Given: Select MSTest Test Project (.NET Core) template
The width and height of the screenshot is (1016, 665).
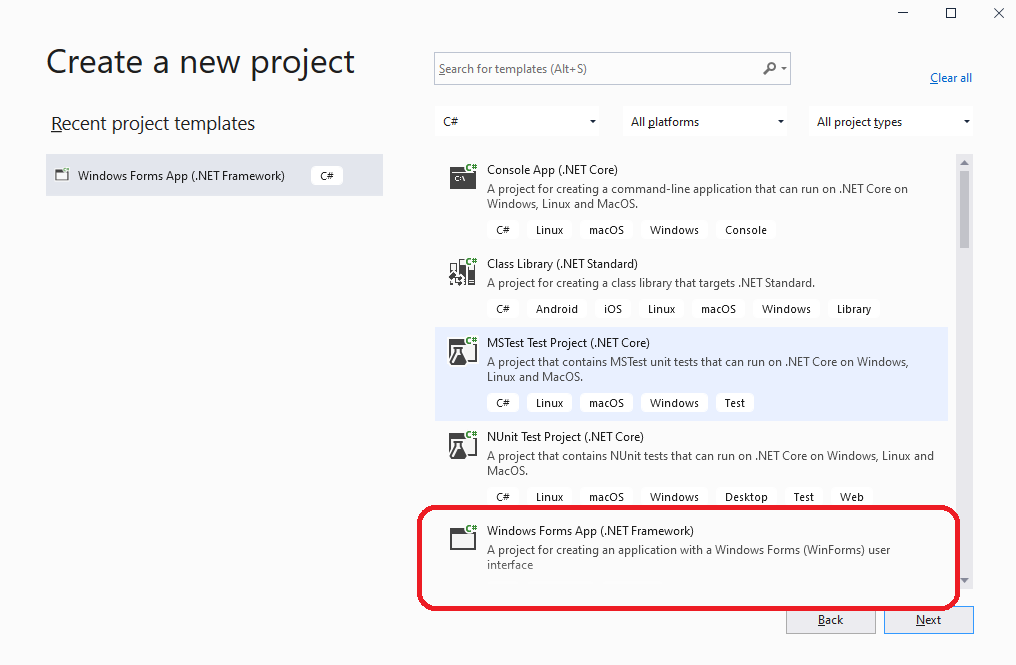Looking at the screenshot, I should coord(691,374).
